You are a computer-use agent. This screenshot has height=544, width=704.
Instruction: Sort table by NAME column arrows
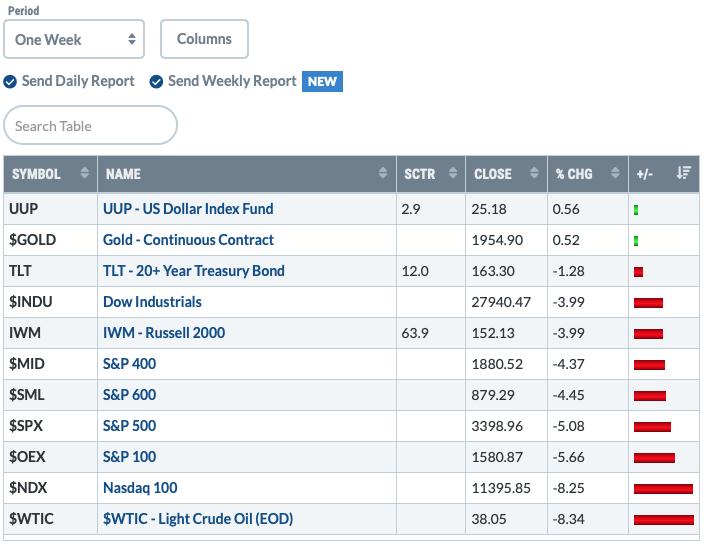click(383, 173)
